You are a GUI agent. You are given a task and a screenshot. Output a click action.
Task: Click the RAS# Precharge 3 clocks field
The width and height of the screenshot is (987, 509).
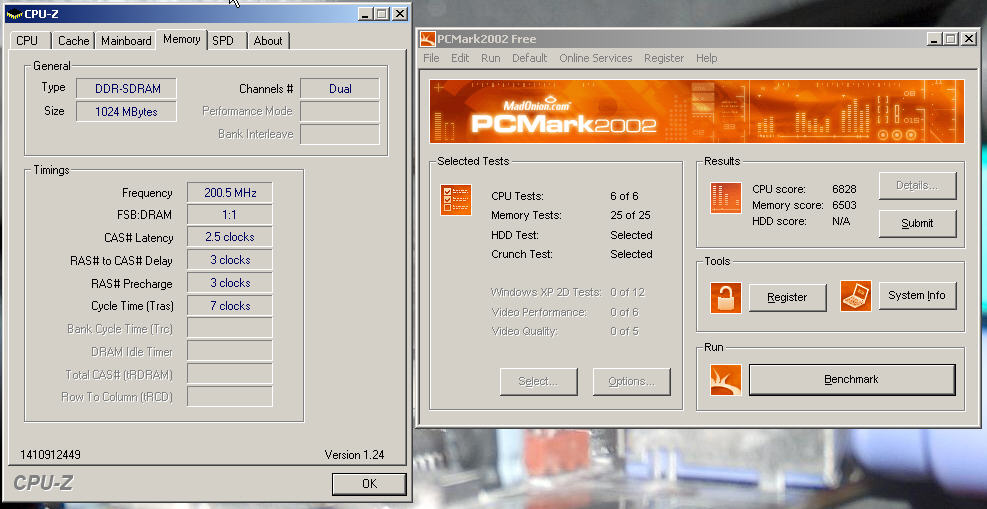230,283
